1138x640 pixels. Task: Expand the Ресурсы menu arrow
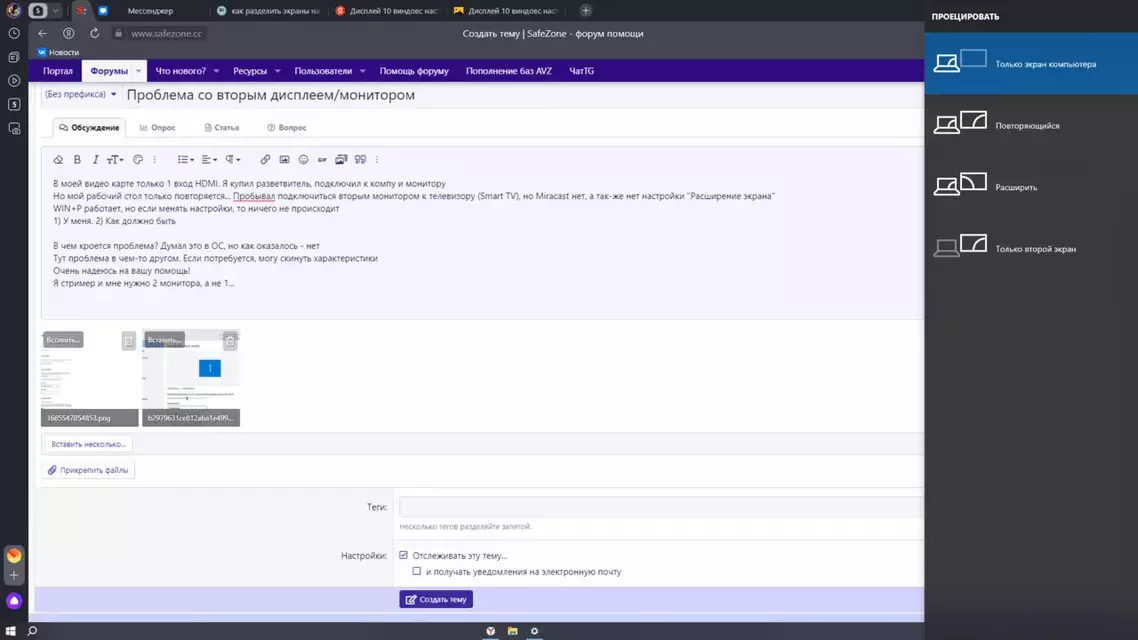(277, 71)
